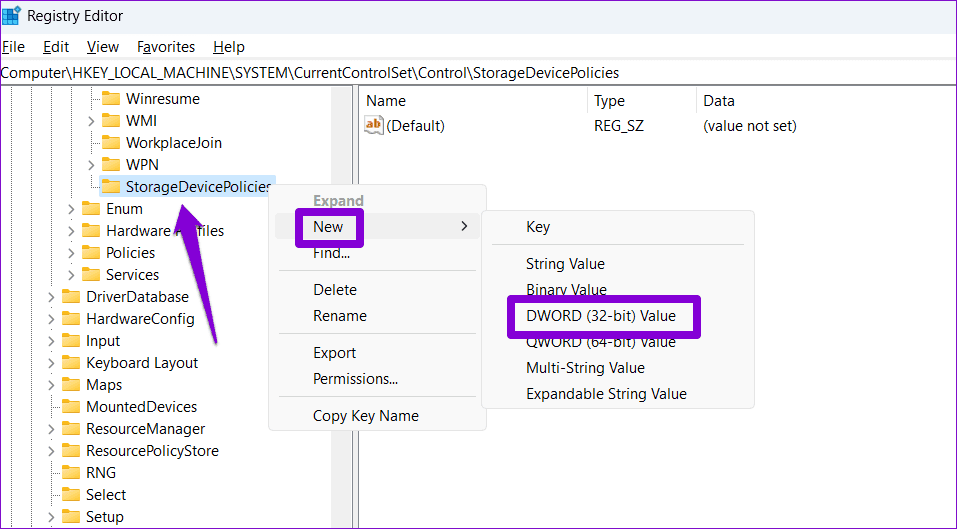
Task: Click the Winresume folder icon
Action: tap(110, 98)
